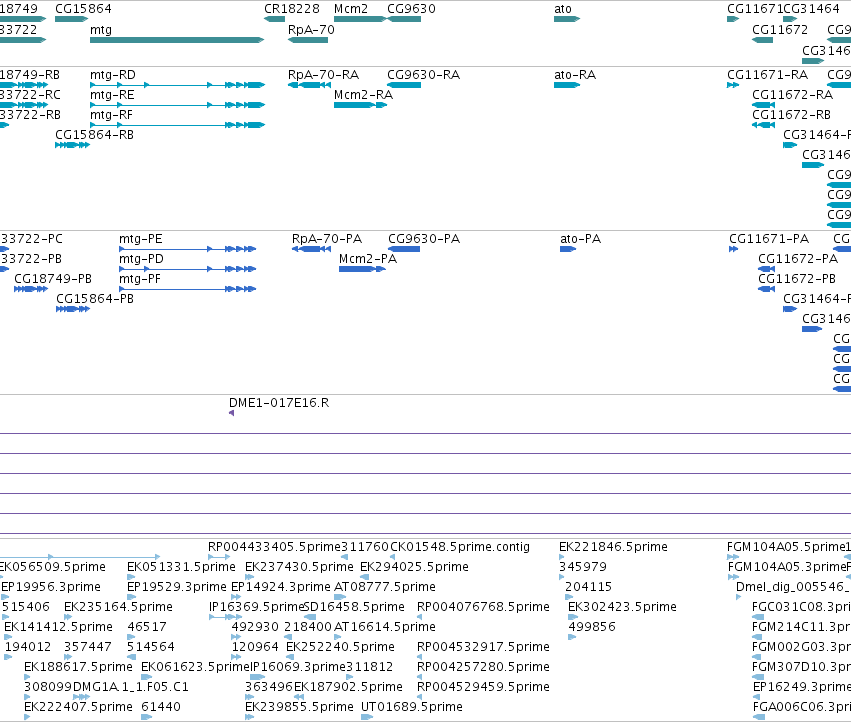Select the Mcm2 gene label
This screenshot has height=722, width=851.
pyautogui.click(x=351, y=9)
